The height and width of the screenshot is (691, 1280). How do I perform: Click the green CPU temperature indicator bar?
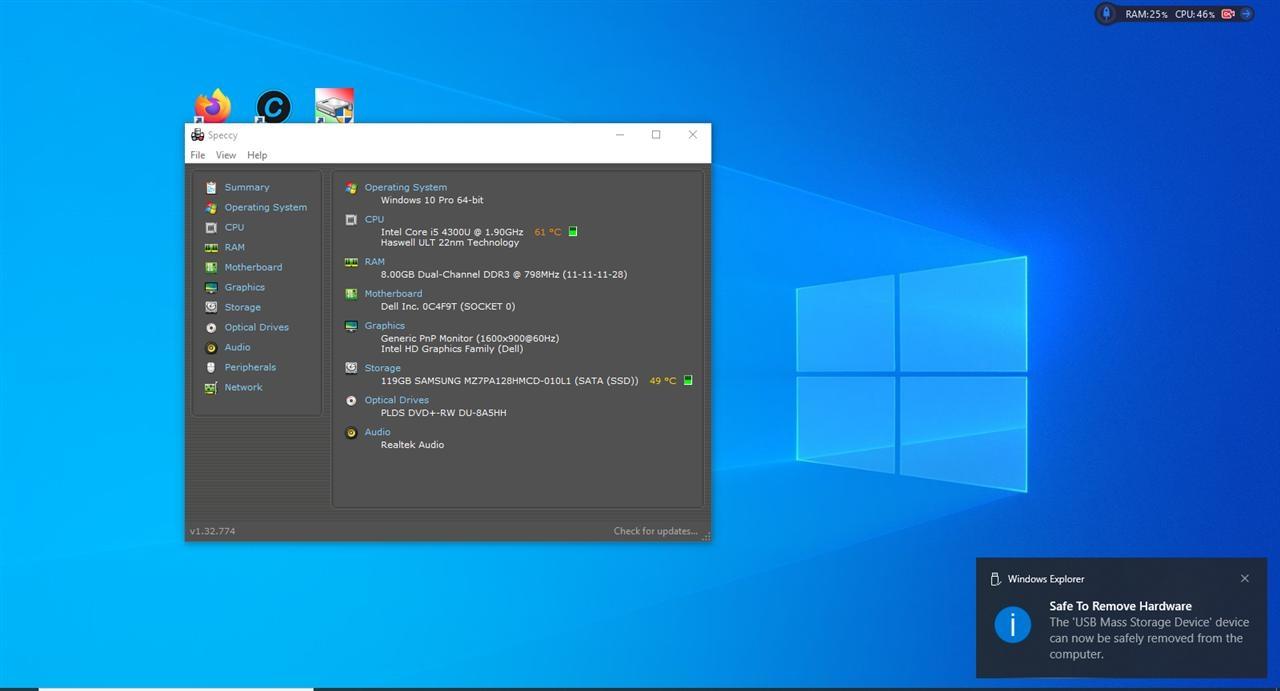573,231
